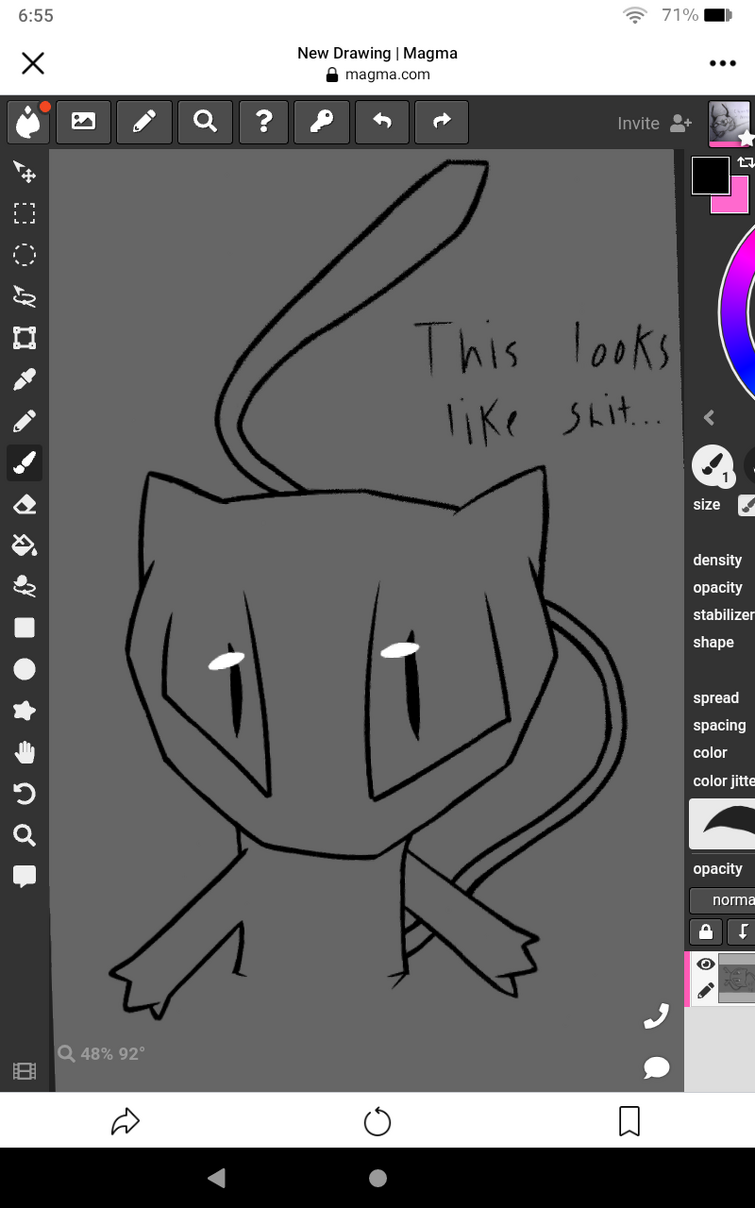
Task: Click the size brush setting label
Action: click(707, 504)
